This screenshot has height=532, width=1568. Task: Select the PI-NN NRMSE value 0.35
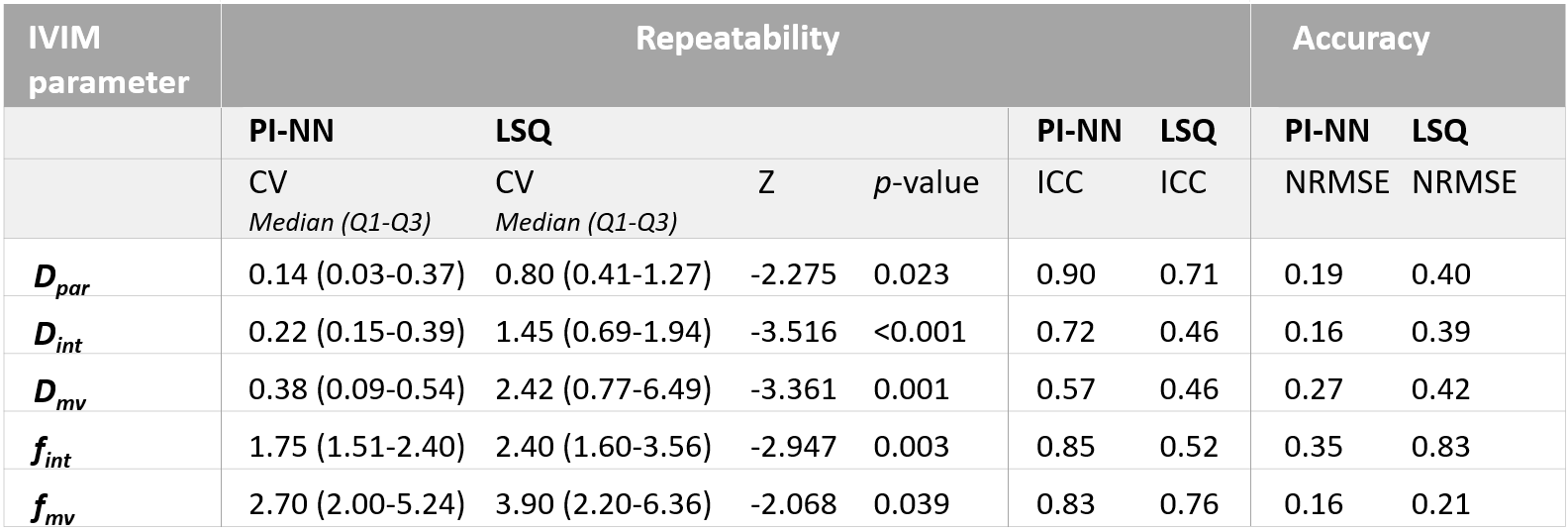pos(1313,446)
